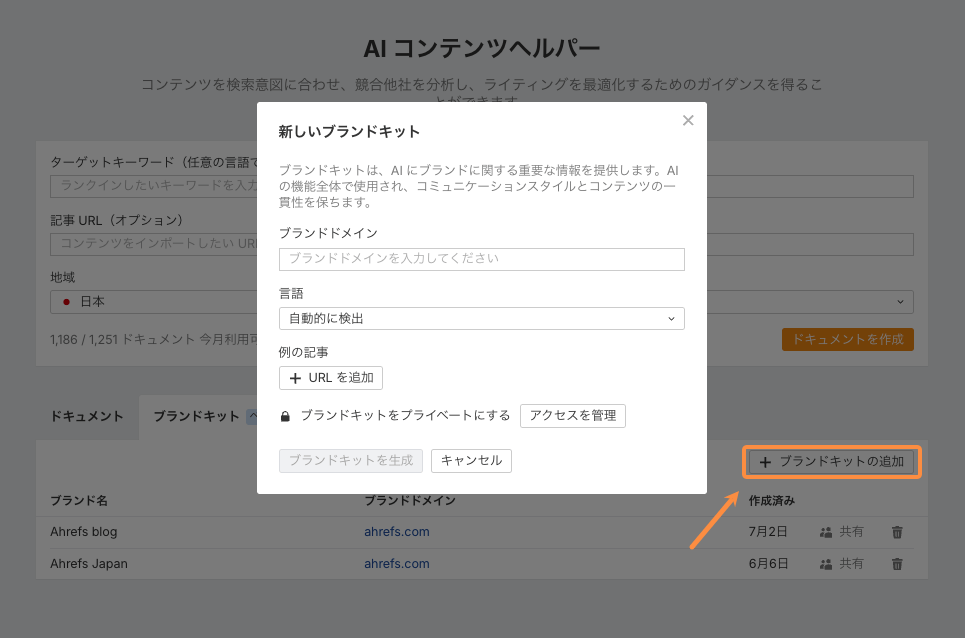
Task: Open ahrefs.com link in Ahrefs blog row
Action: 397,532
